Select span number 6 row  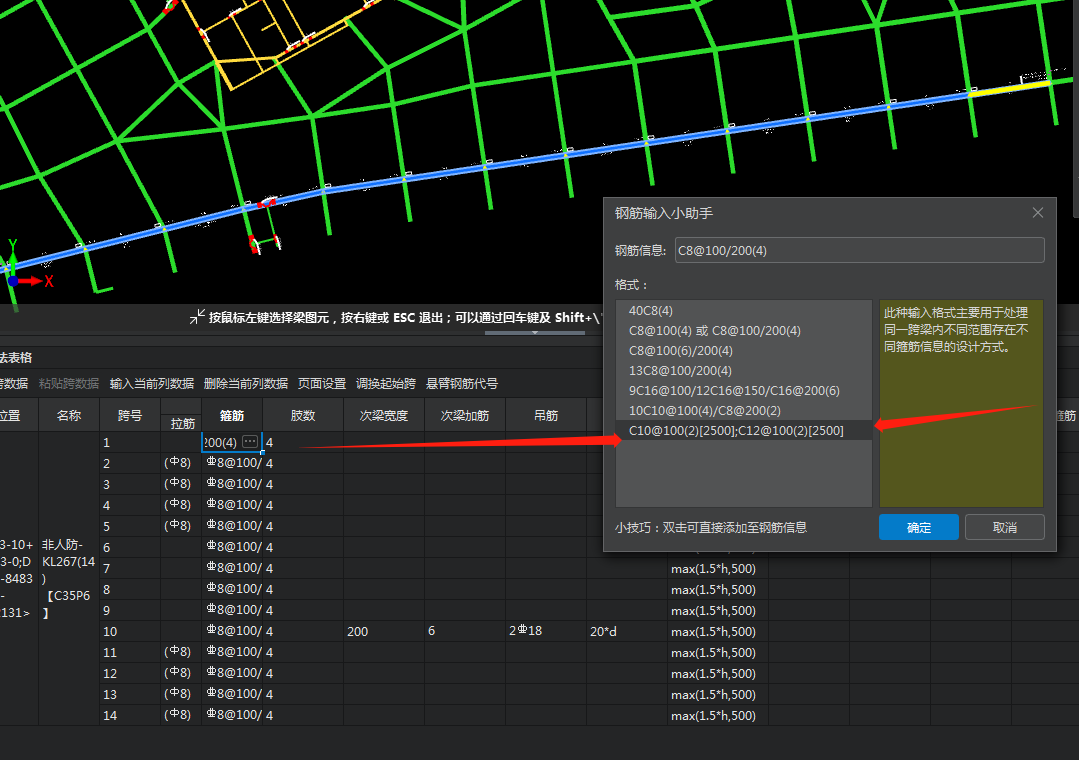coord(130,547)
